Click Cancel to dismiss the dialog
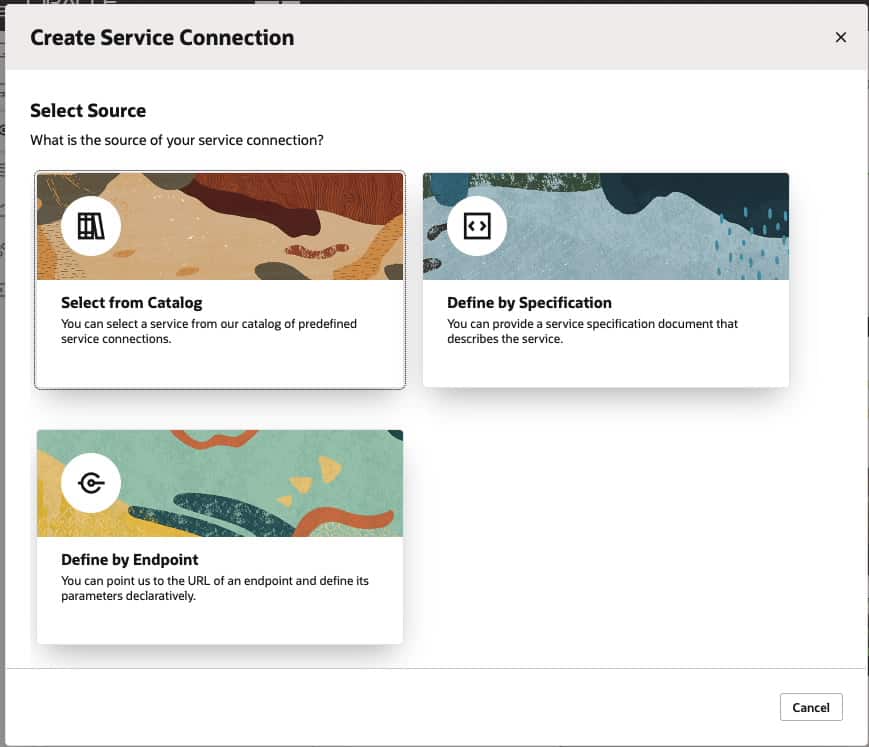 pyautogui.click(x=810, y=707)
